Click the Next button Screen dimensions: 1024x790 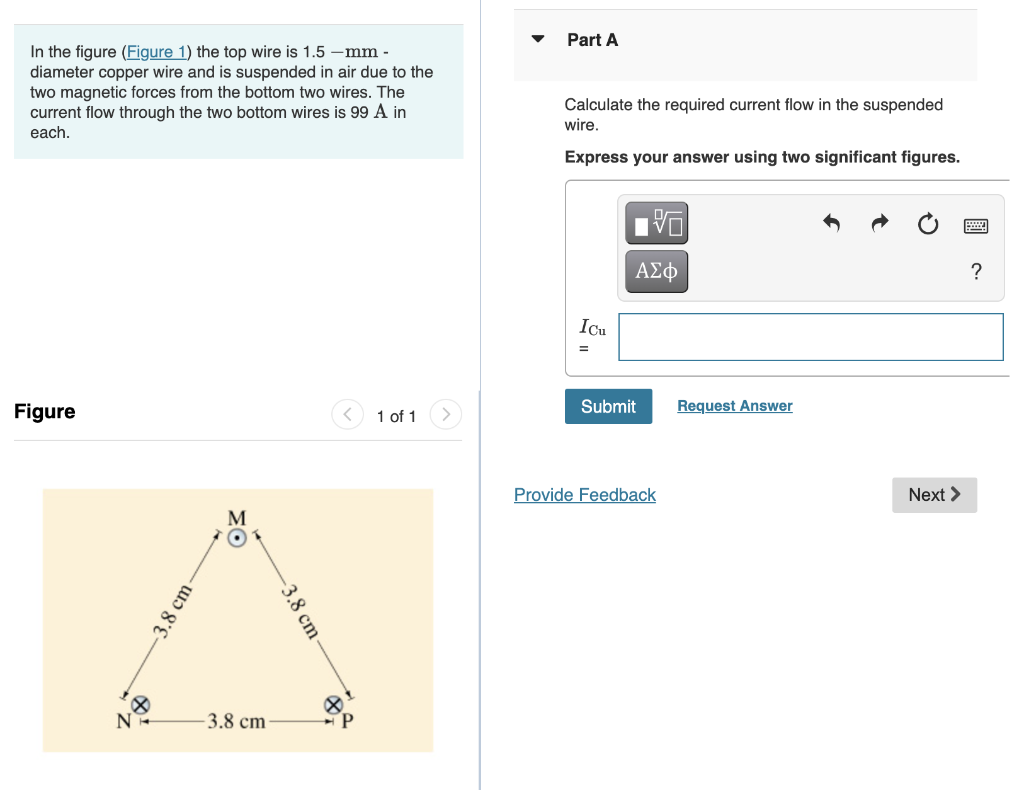pos(935,495)
